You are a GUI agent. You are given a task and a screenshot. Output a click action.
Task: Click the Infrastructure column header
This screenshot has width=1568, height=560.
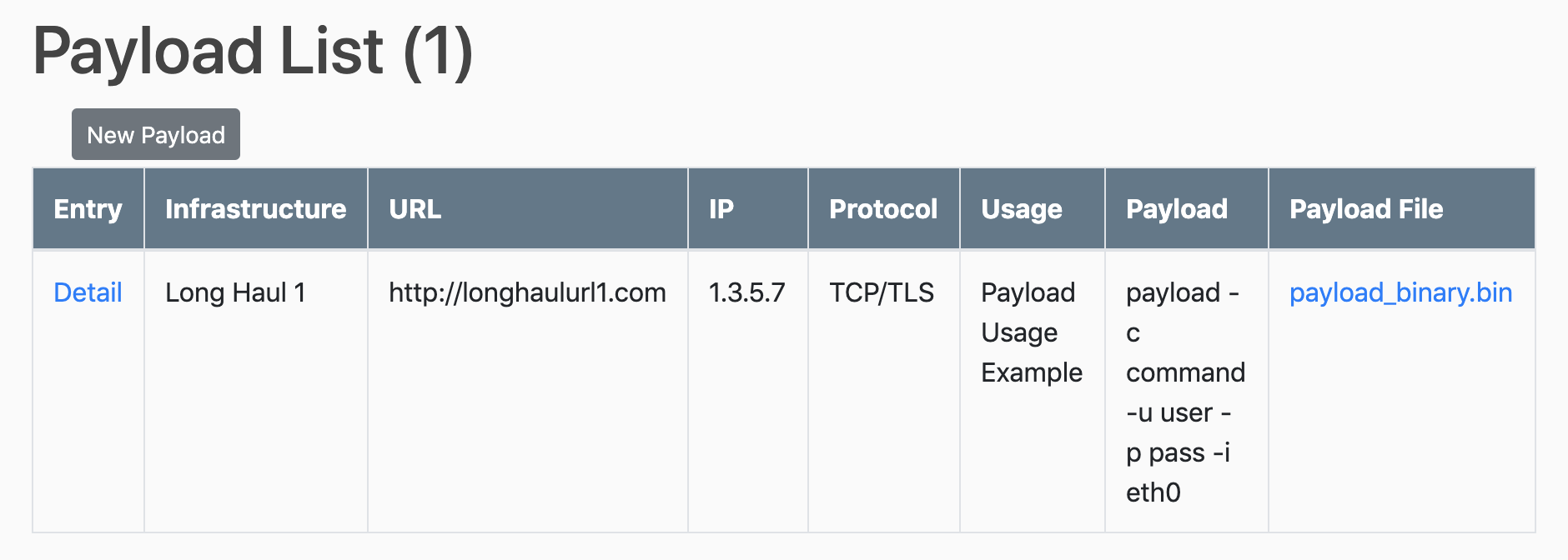[255, 209]
